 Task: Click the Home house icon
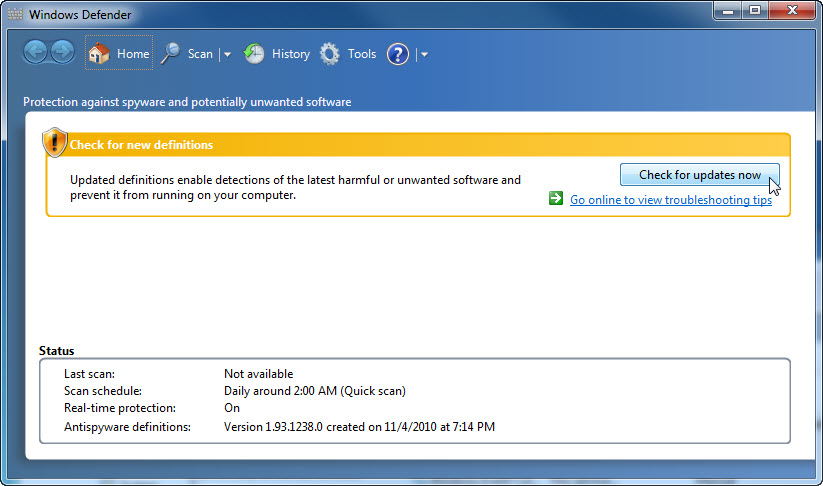tap(99, 54)
